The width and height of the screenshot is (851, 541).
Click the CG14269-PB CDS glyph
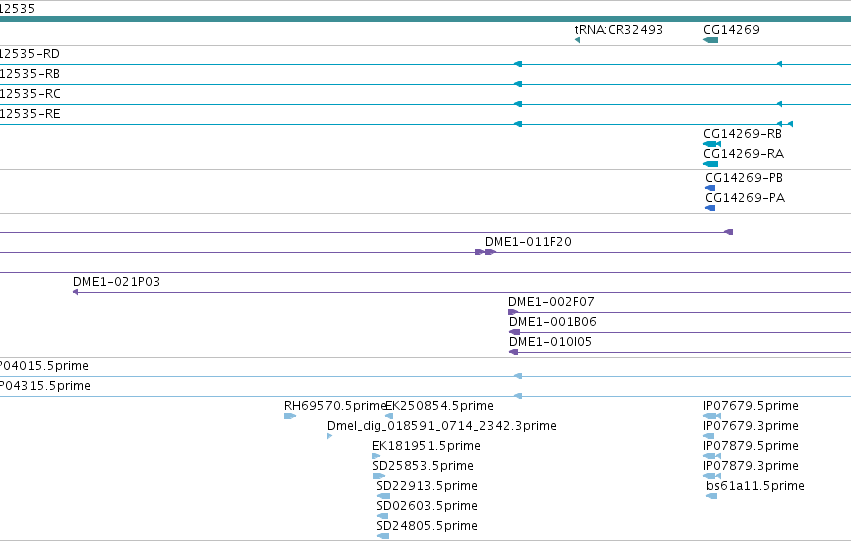coord(710,188)
